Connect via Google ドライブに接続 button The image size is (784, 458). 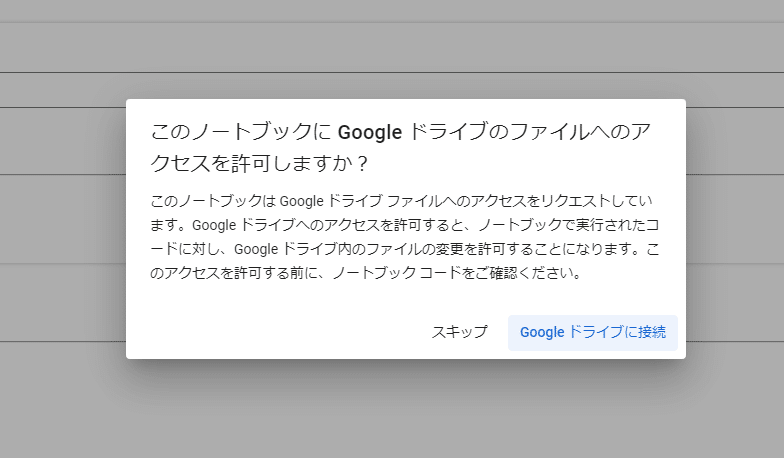pos(592,332)
